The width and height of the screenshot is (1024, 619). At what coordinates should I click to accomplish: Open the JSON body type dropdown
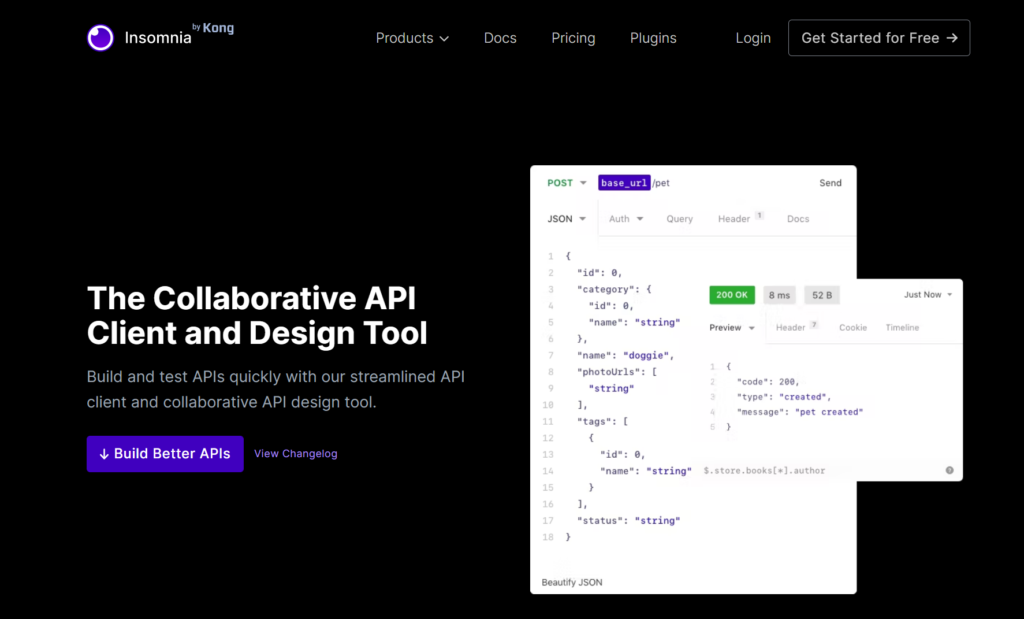(566, 219)
